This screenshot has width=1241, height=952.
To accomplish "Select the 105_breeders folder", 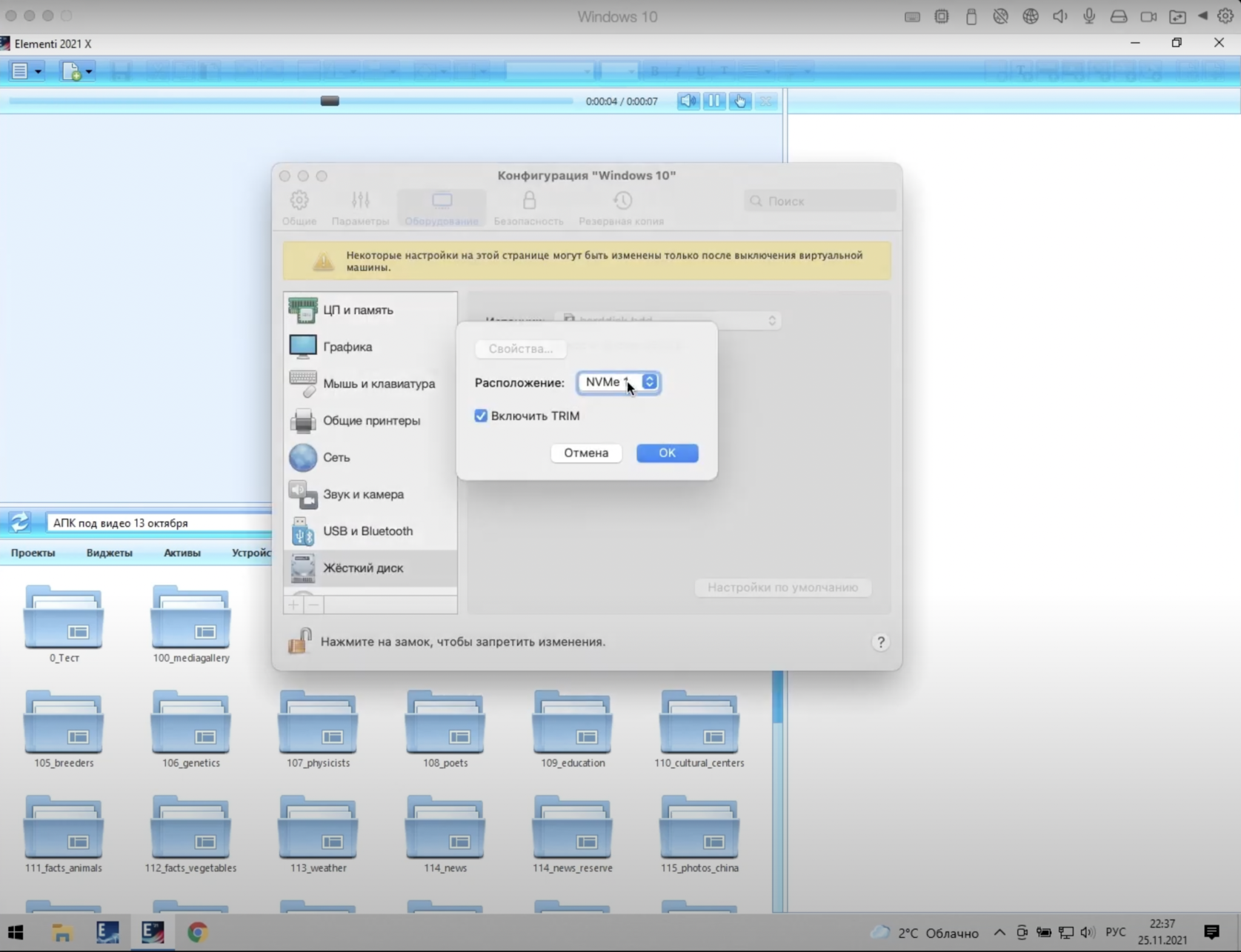I will pyautogui.click(x=64, y=729).
